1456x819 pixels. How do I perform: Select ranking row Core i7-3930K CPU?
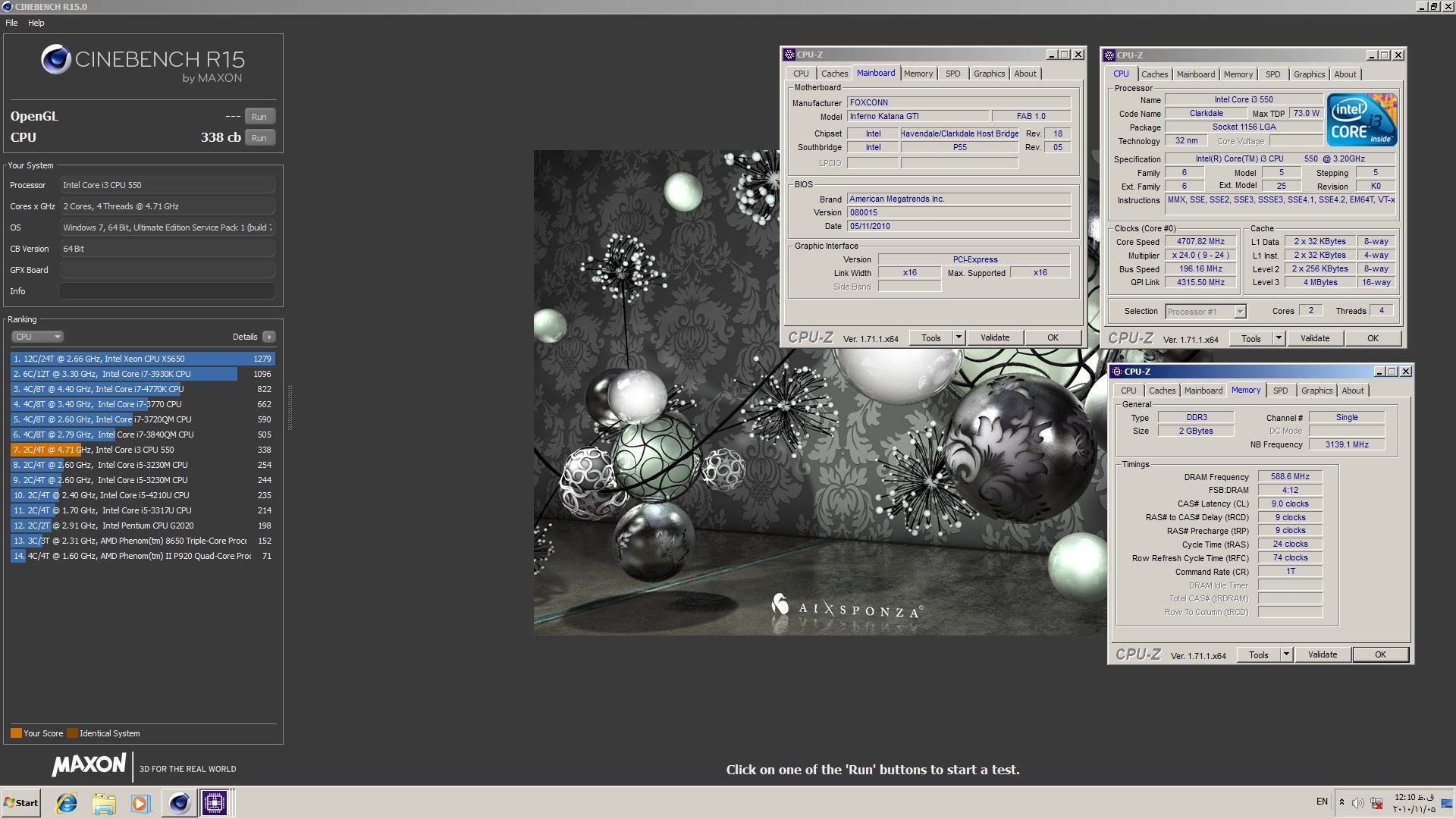(143, 374)
